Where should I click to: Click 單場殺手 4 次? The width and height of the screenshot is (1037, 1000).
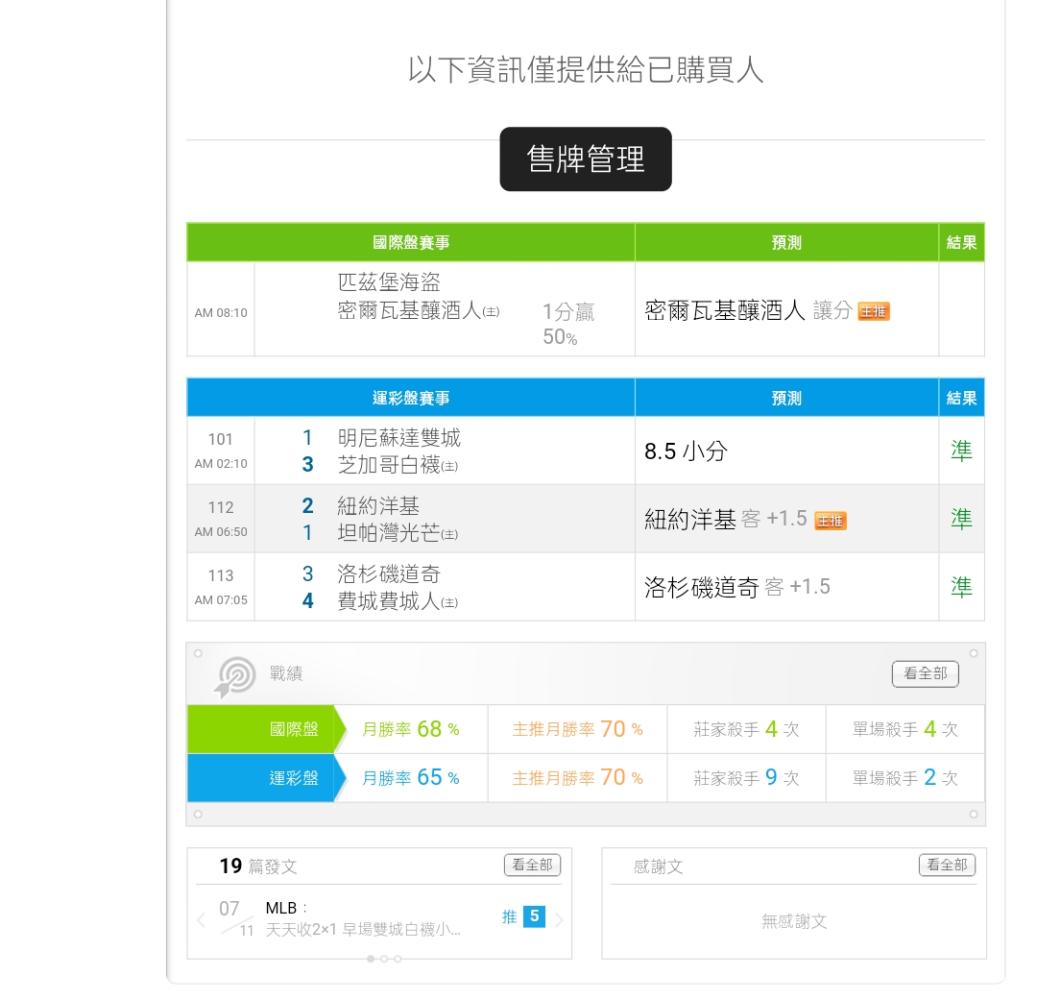point(905,729)
